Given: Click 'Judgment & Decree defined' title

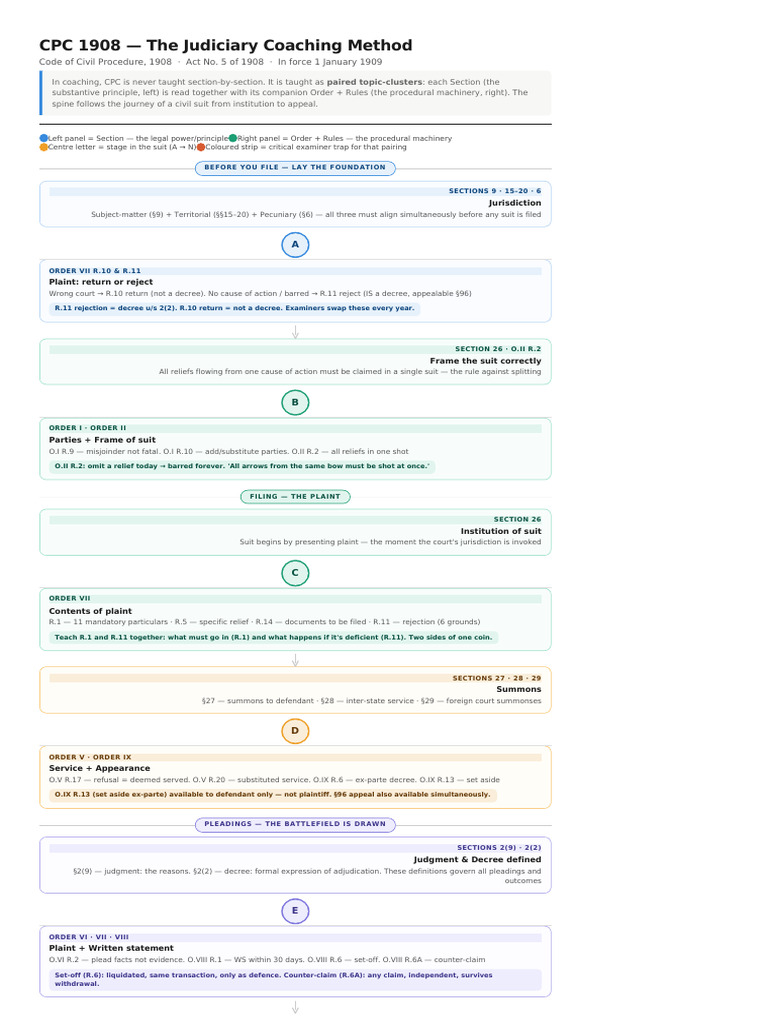Looking at the screenshot, I should (477, 859).
